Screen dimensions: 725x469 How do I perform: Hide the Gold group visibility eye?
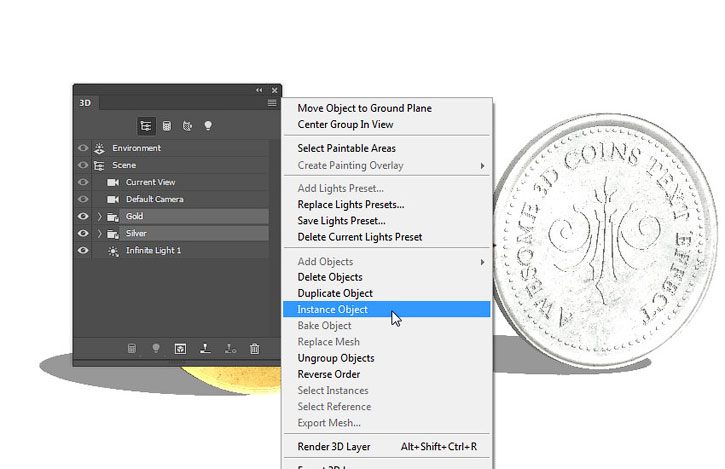83,216
